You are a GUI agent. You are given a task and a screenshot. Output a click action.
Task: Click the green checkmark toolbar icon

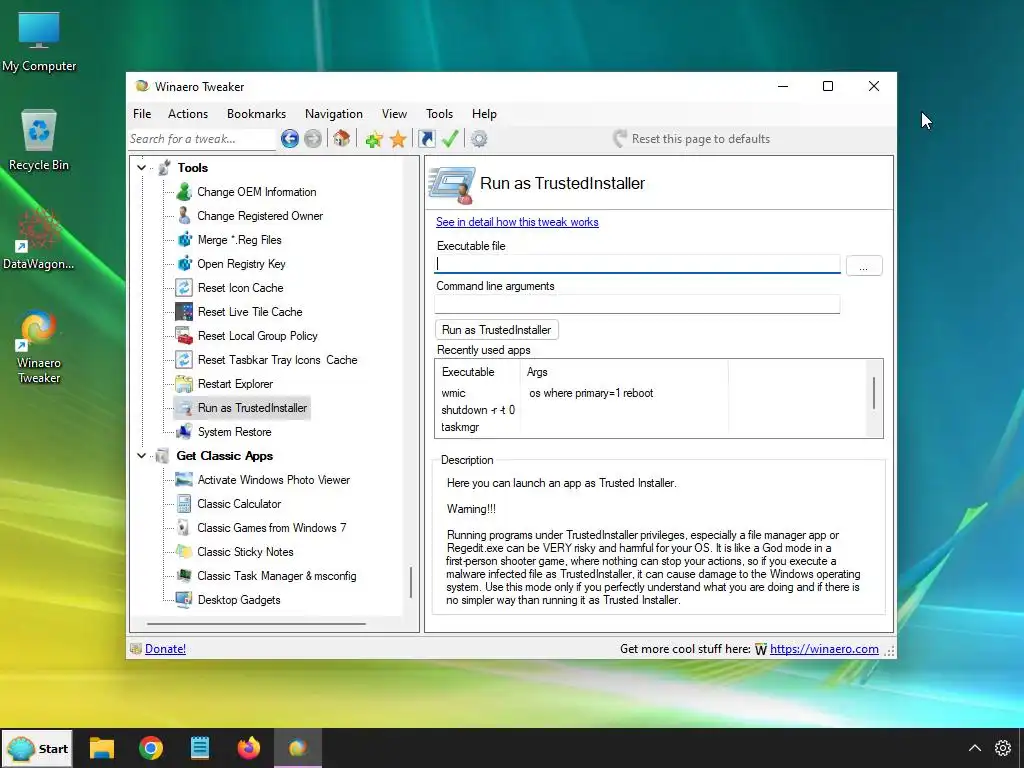[449, 138]
